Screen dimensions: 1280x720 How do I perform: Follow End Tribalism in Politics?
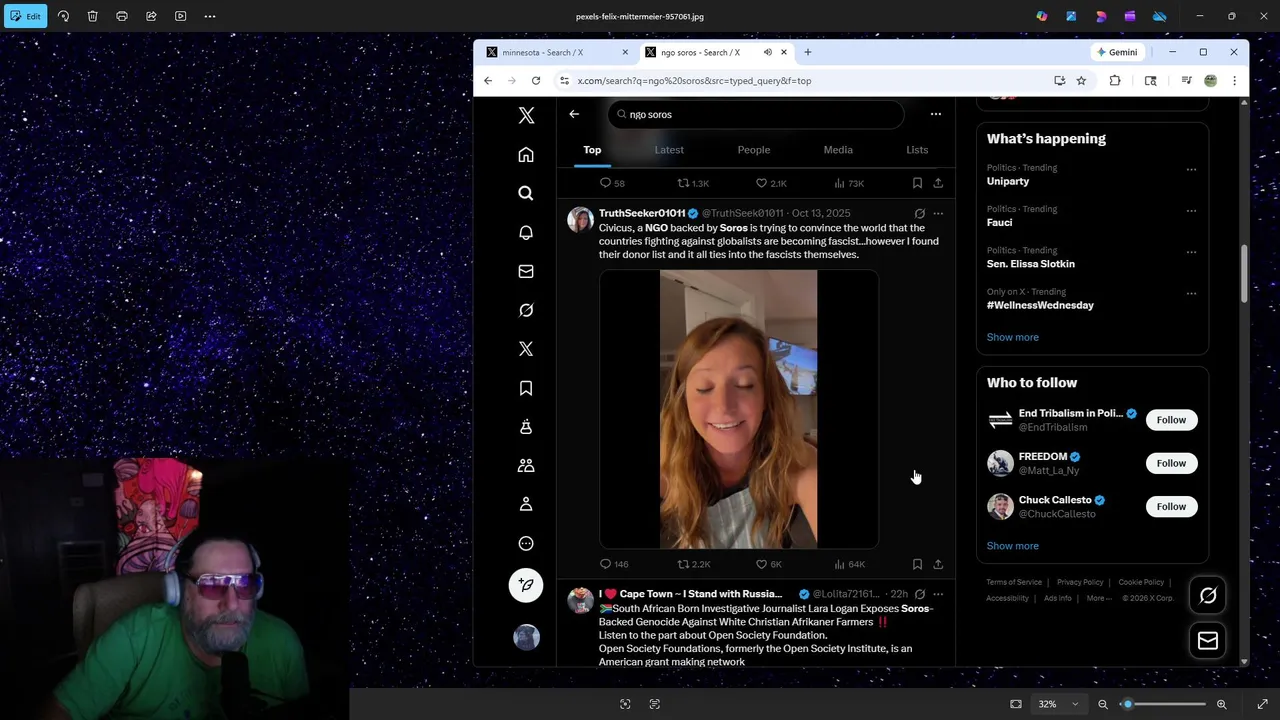coord(1171,420)
